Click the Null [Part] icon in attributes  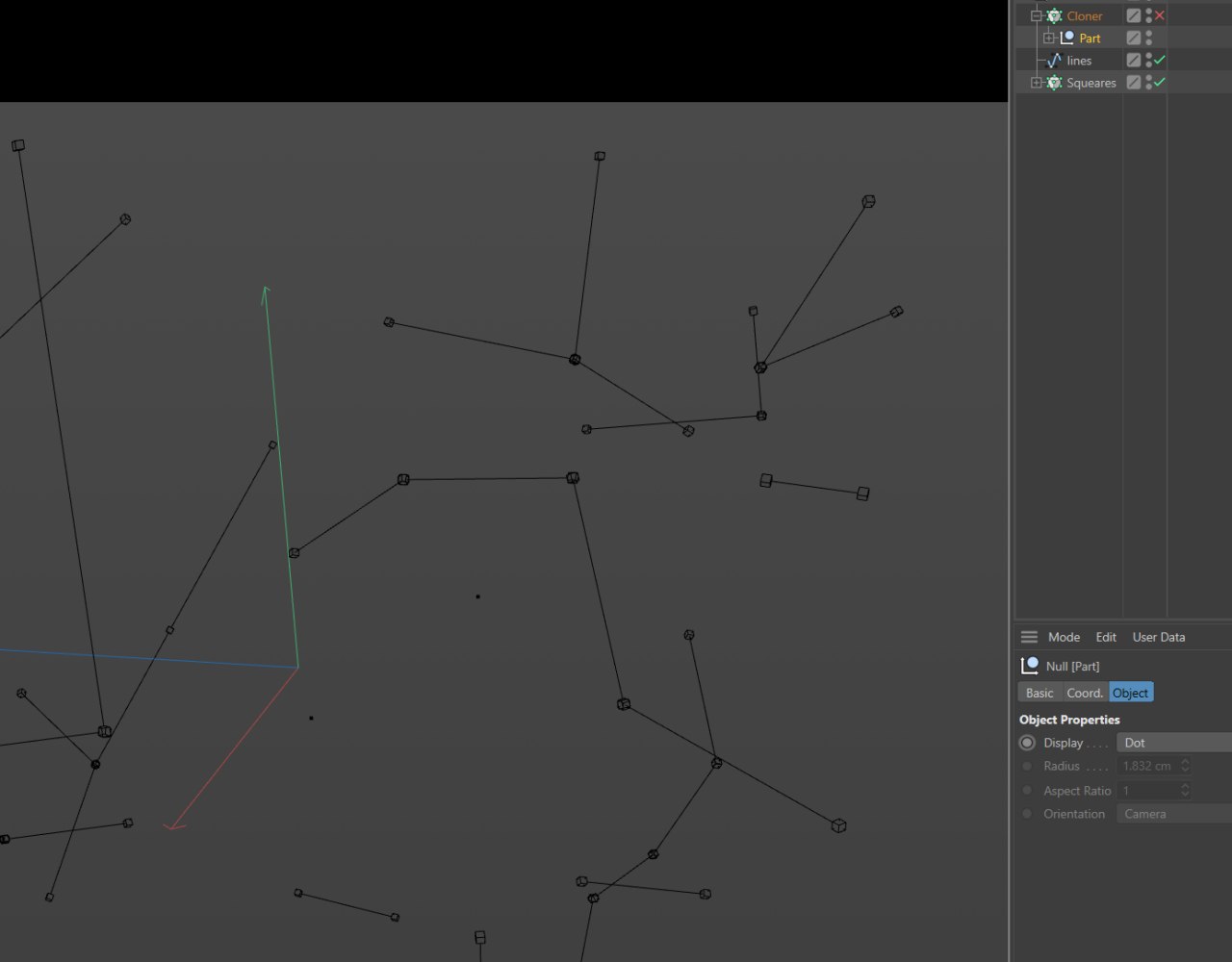coord(1030,666)
